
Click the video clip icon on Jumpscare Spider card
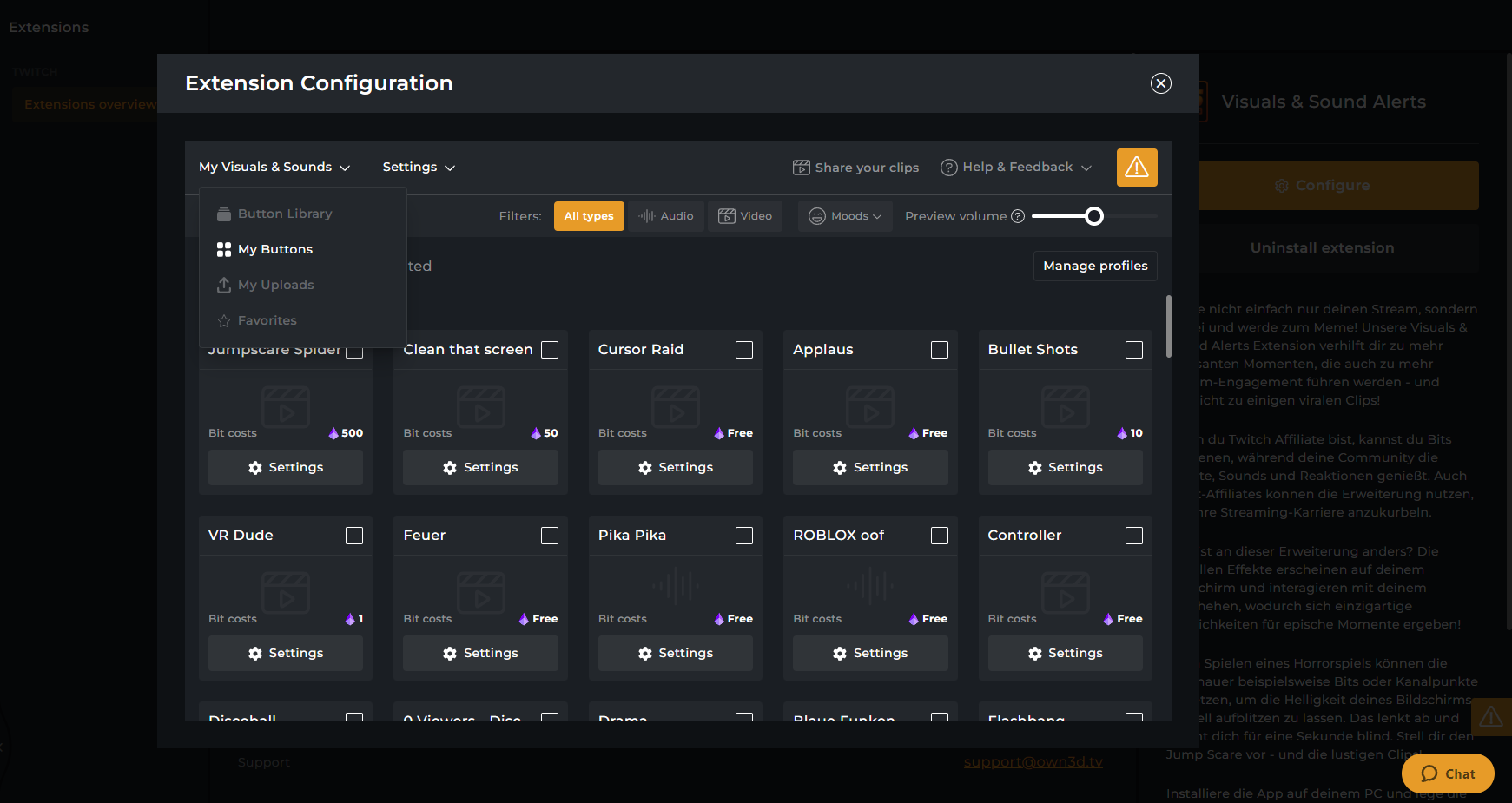286,407
